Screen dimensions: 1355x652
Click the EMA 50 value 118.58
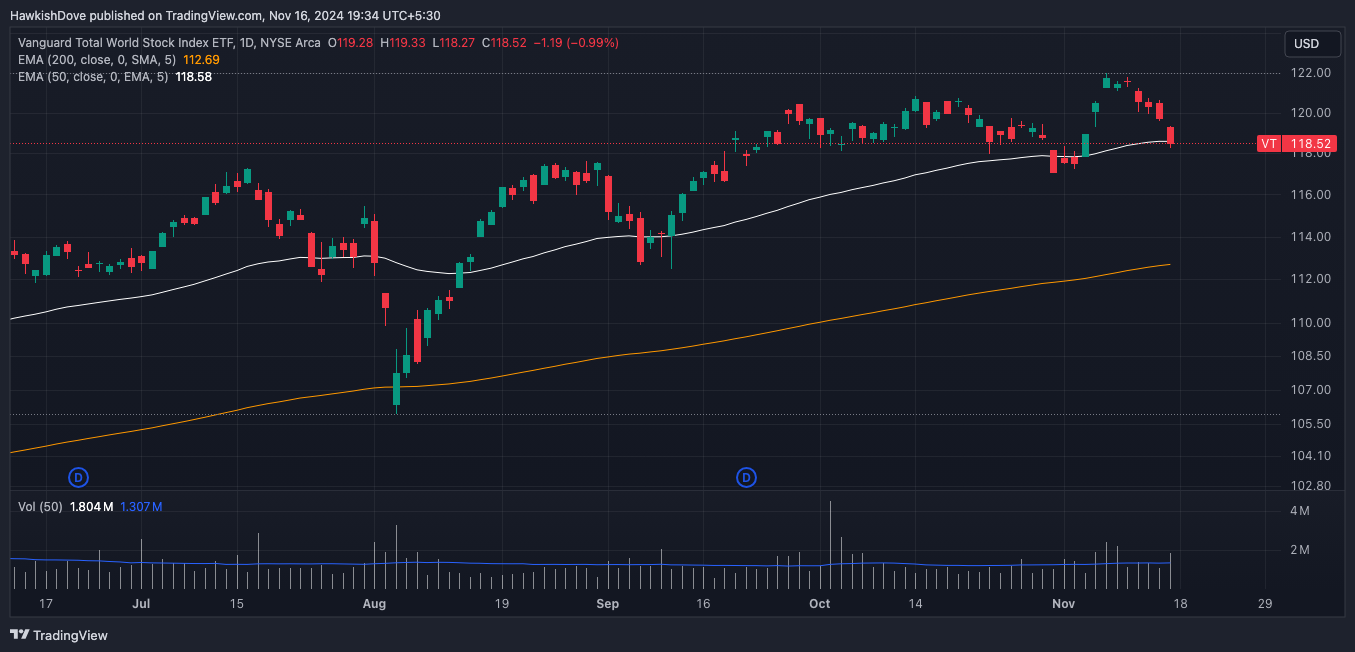pos(193,76)
